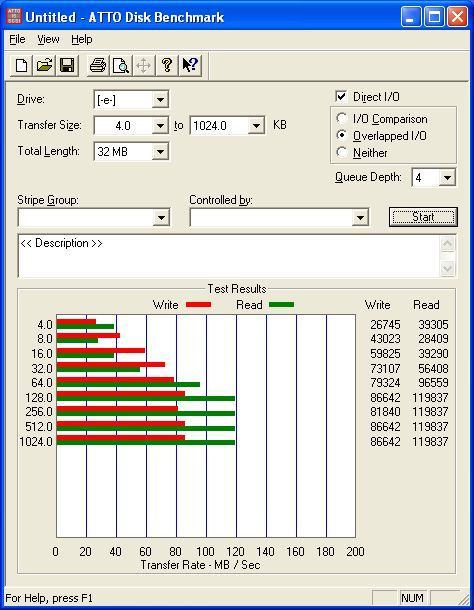Screen dimensions: 474x610
Task: Close the ATTO Disk Benchmark window
Action: pos(457,17)
